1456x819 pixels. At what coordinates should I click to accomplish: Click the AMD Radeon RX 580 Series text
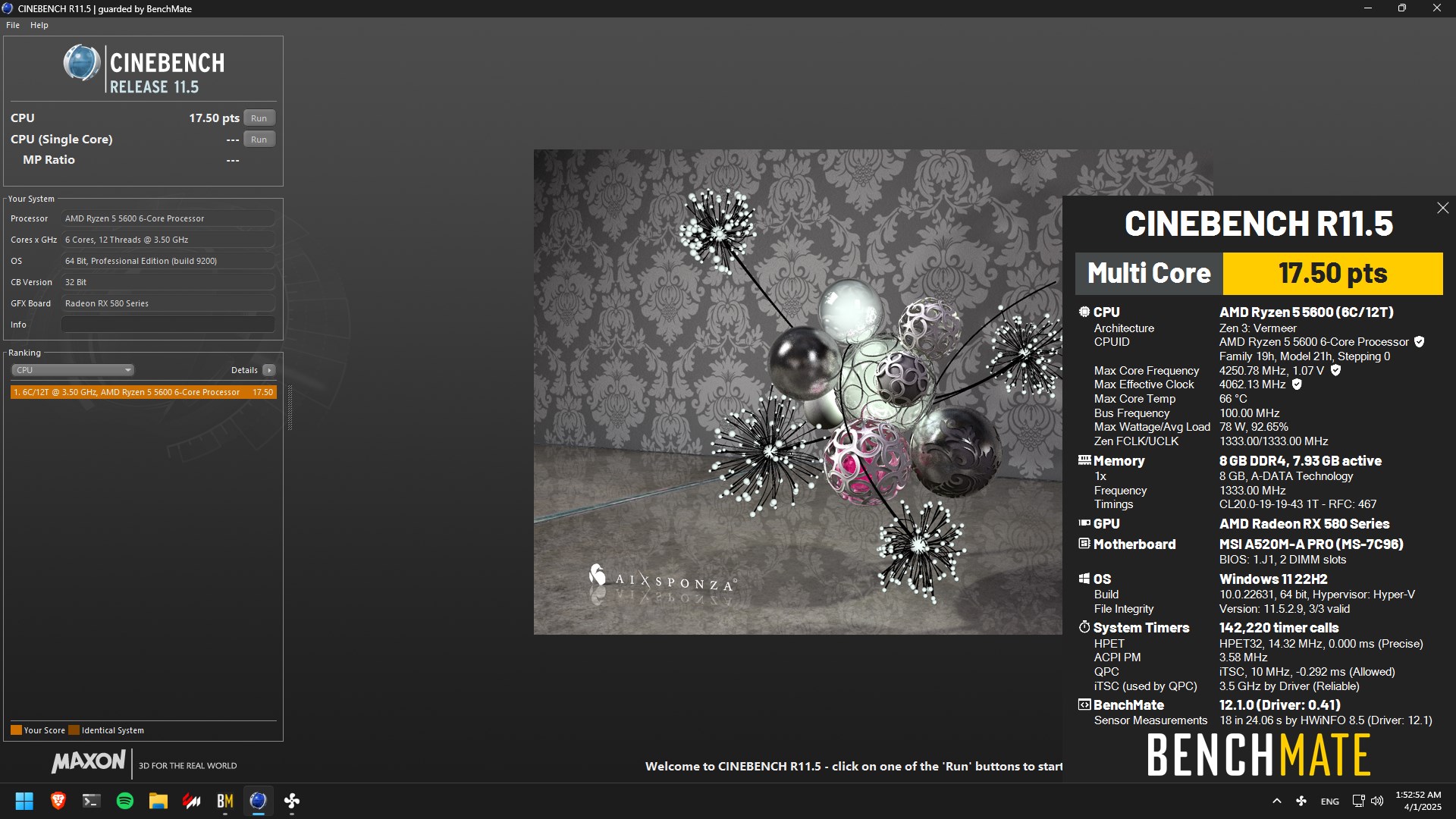[x=1304, y=523]
